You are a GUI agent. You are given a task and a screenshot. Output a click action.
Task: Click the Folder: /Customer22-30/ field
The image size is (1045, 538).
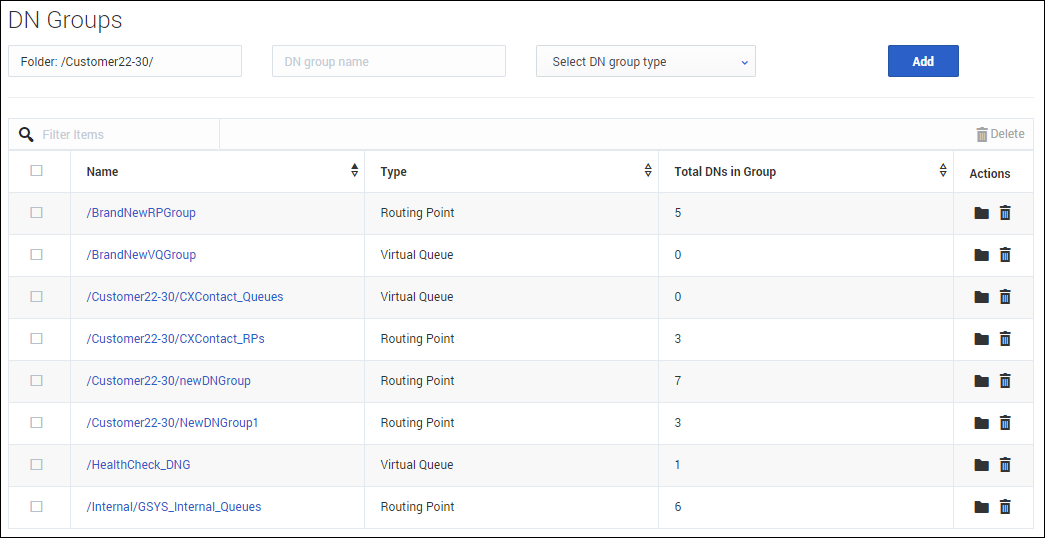click(x=125, y=62)
